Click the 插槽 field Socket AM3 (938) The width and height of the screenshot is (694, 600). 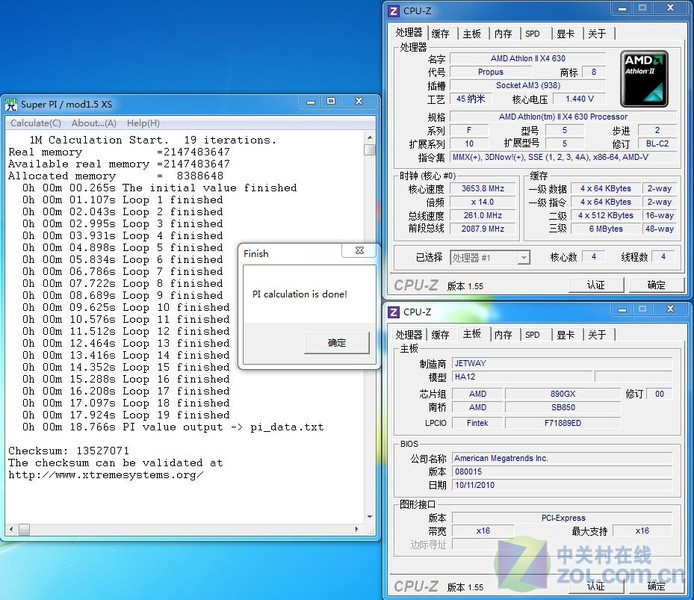(x=528, y=85)
